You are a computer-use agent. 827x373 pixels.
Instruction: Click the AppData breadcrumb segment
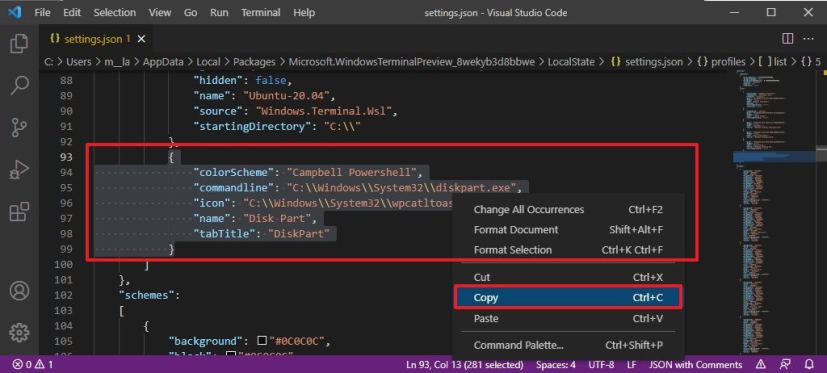pyautogui.click(x=163, y=62)
